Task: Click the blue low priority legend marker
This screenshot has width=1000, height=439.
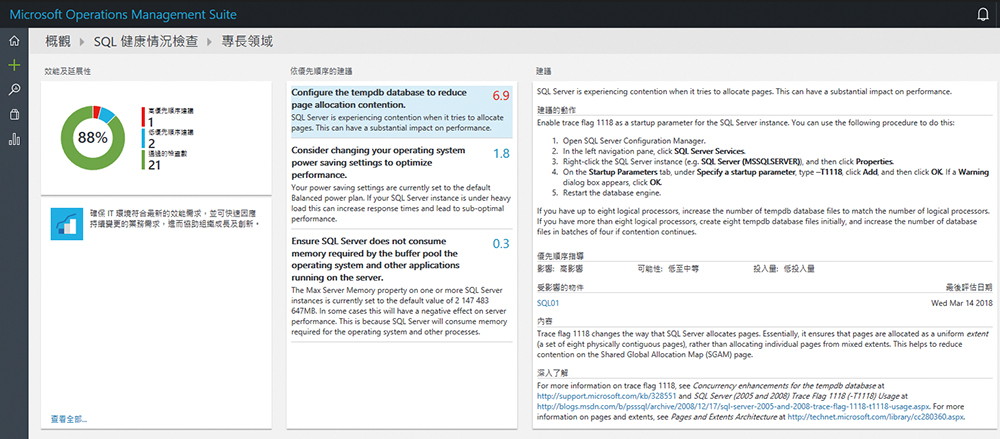Action: 143,138
